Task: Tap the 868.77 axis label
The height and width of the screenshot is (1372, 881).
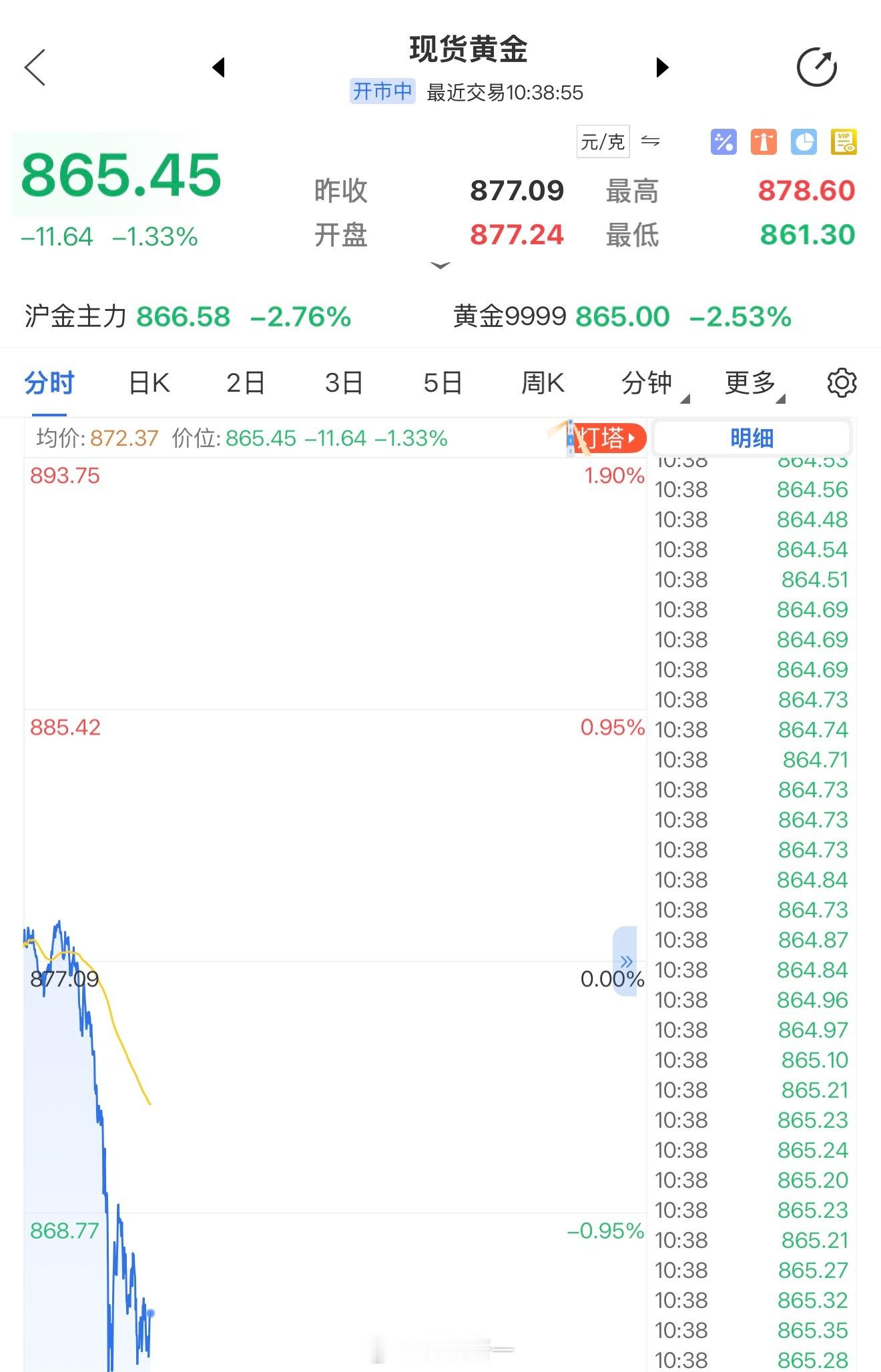Action: [64, 1231]
